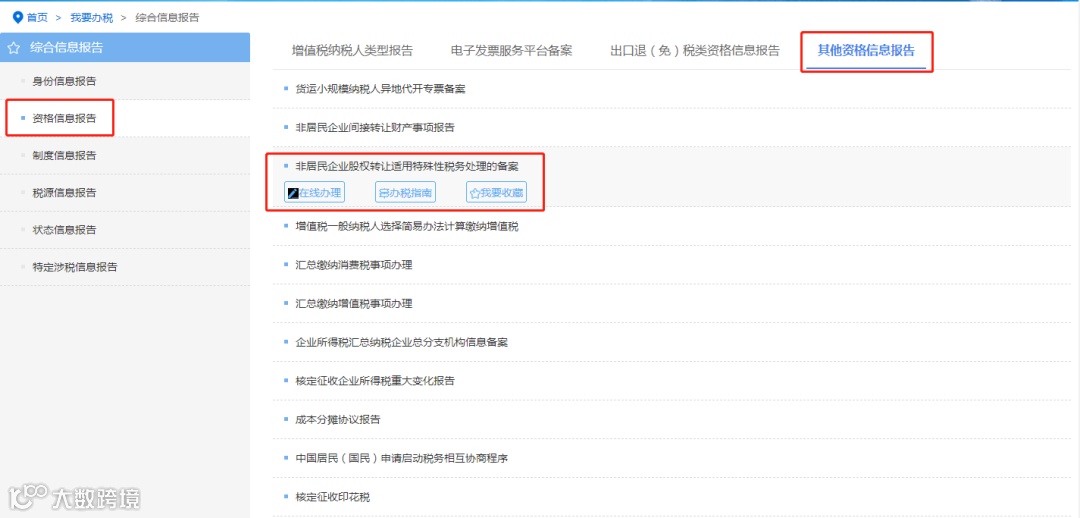Click the 办税指南 button
1080x518 pixels.
coord(406,193)
